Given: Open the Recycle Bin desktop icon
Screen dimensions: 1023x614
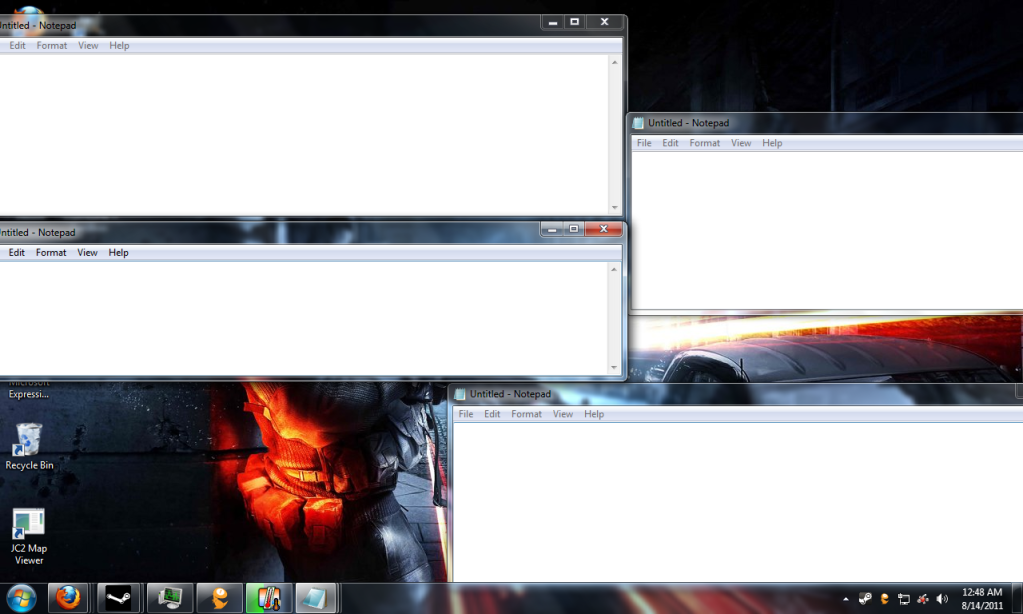Looking at the screenshot, I should point(29,446).
